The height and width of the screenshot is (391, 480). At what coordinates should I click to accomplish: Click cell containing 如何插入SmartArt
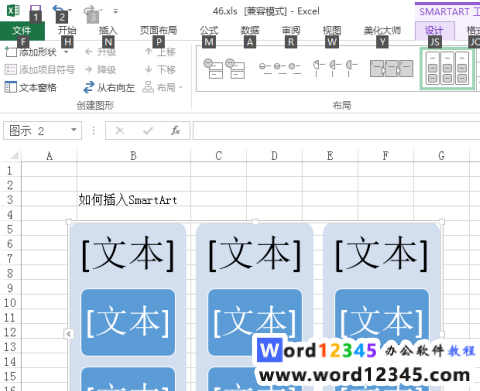tap(133, 199)
